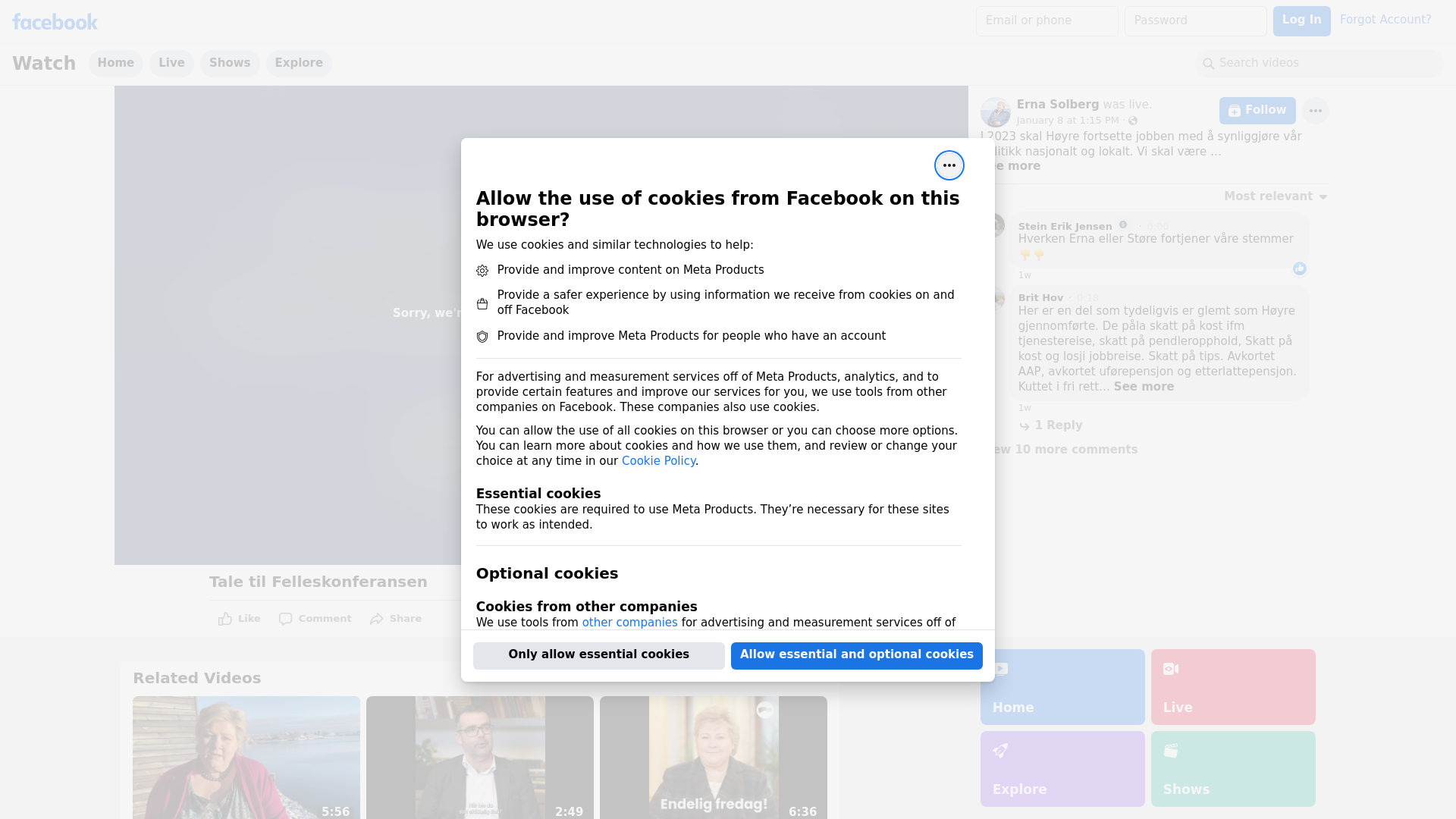Click the Search videos box
The image size is (1456, 819).
click(1319, 64)
